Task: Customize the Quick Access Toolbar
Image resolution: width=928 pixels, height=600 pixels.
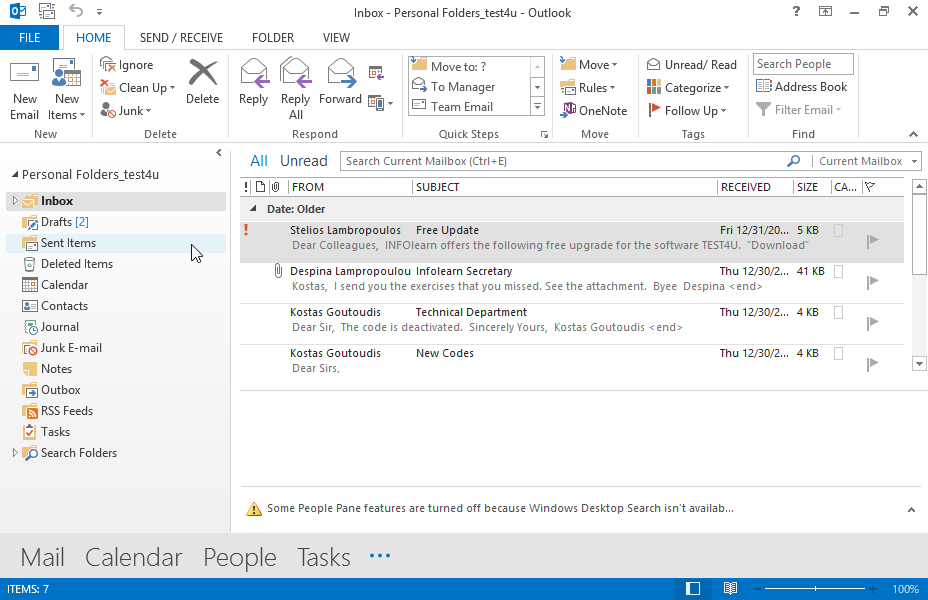Action: click(99, 12)
